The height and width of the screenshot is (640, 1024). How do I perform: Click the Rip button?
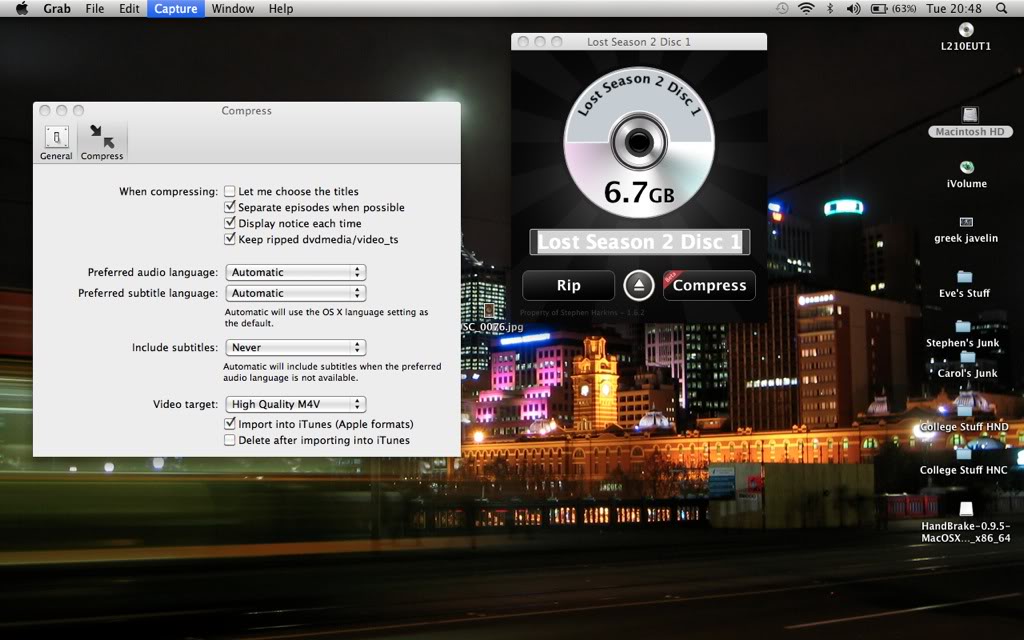(x=568, y=285)
